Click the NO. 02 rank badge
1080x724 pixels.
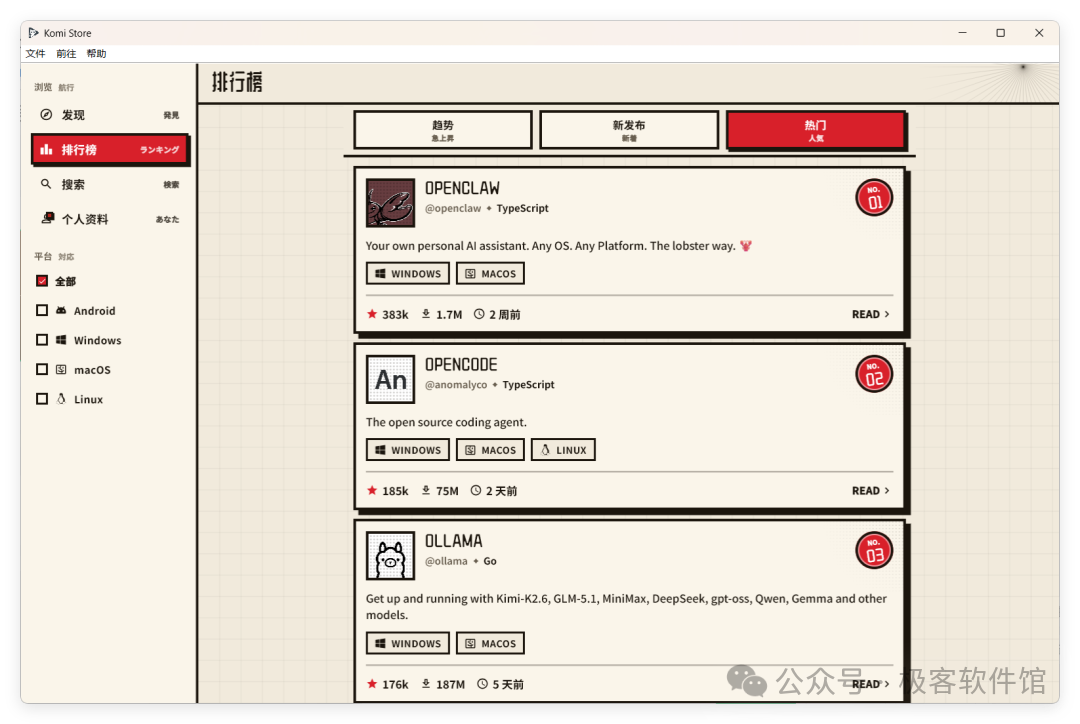(x=874, y=374)
